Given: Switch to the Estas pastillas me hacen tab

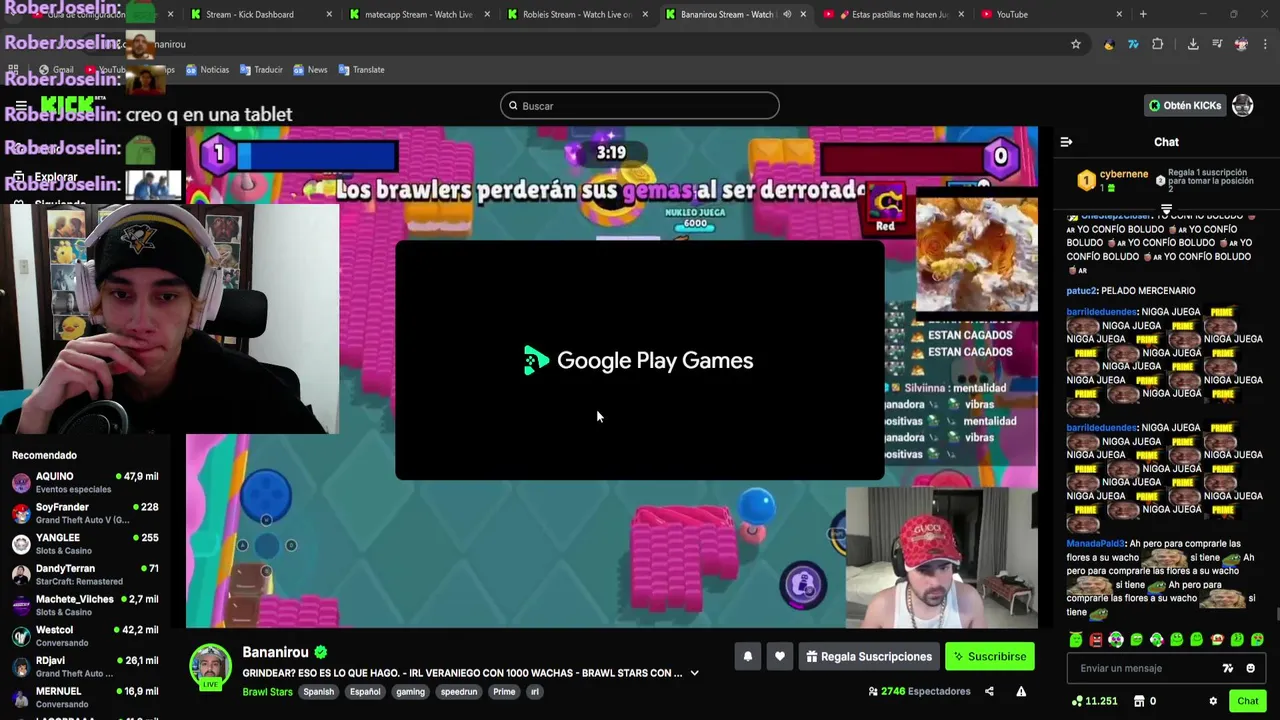Looking at the screenshot, I should click(892, 14).
